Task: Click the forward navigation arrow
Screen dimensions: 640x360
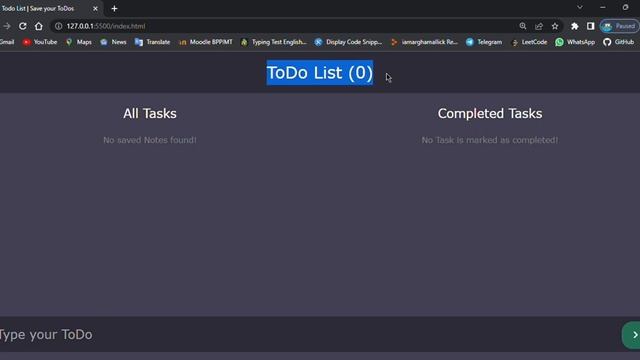Action: 7,26
